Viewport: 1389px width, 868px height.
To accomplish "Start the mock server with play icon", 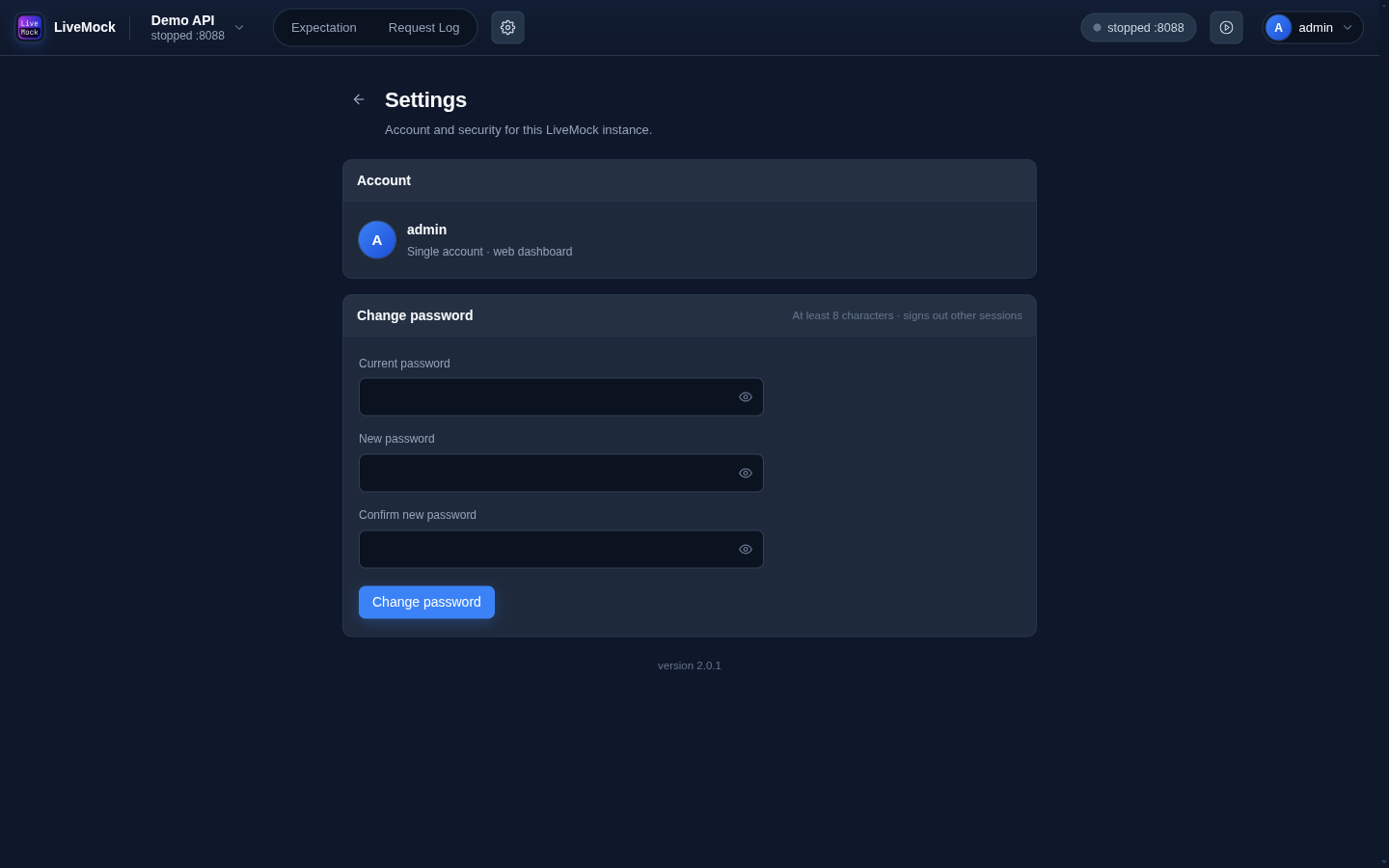I will tap(1226, 27).
